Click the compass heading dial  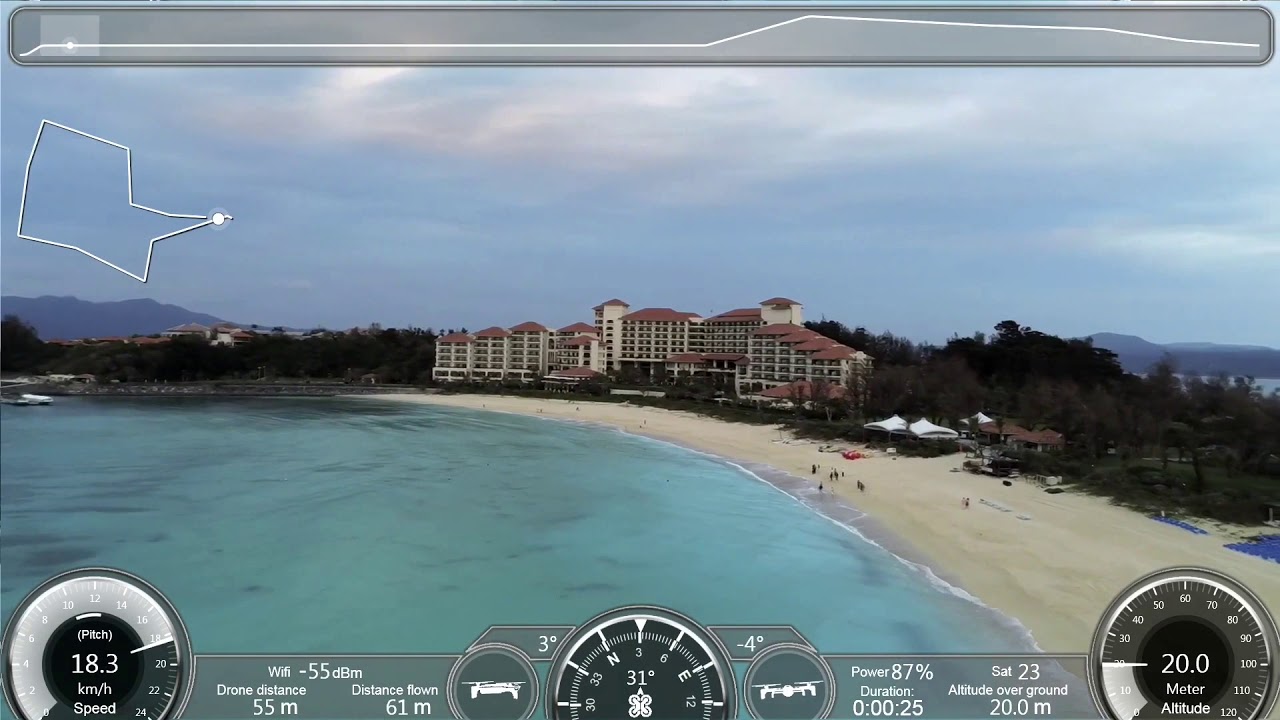tap(640, 665)
